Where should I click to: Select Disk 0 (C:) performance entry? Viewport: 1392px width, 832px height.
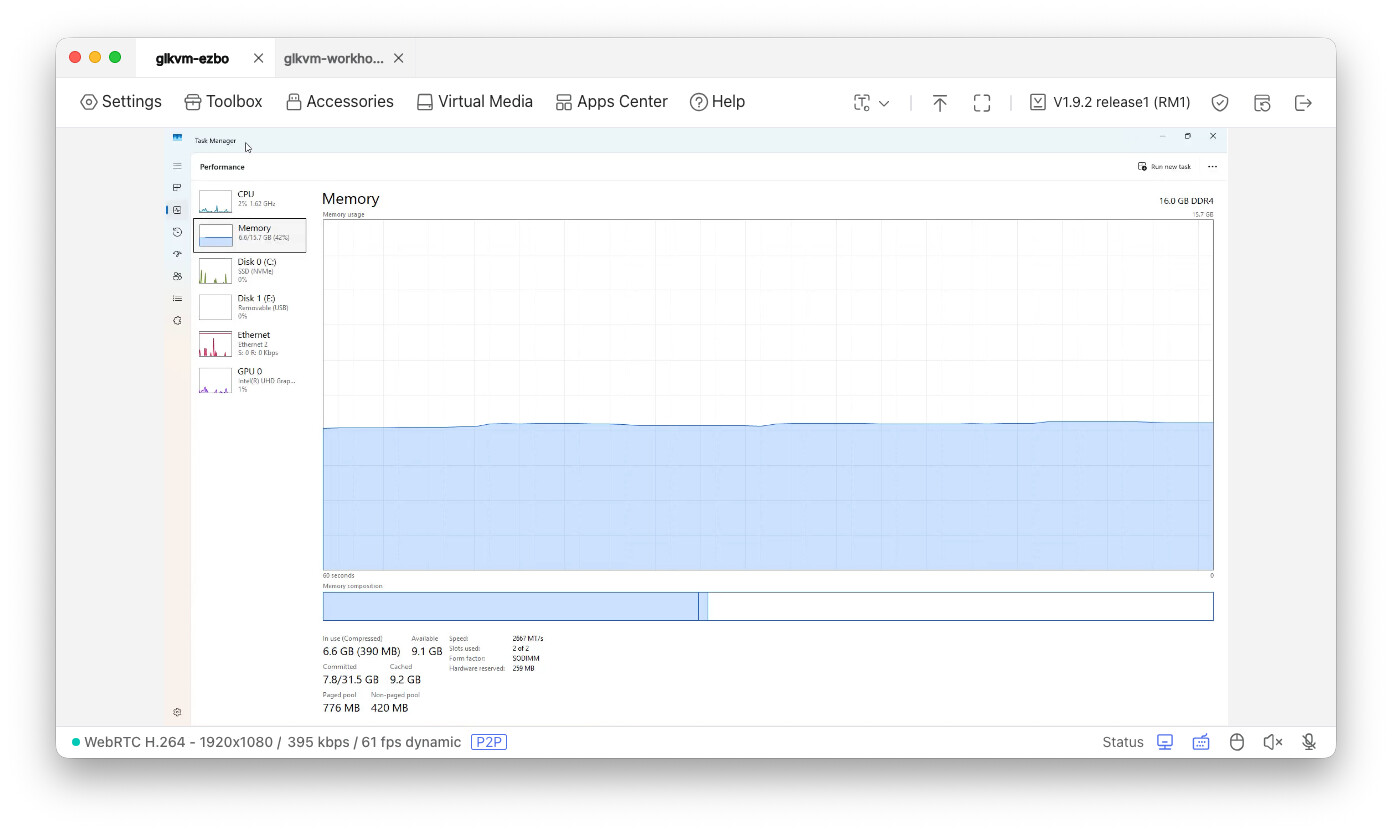click(250, 270)
